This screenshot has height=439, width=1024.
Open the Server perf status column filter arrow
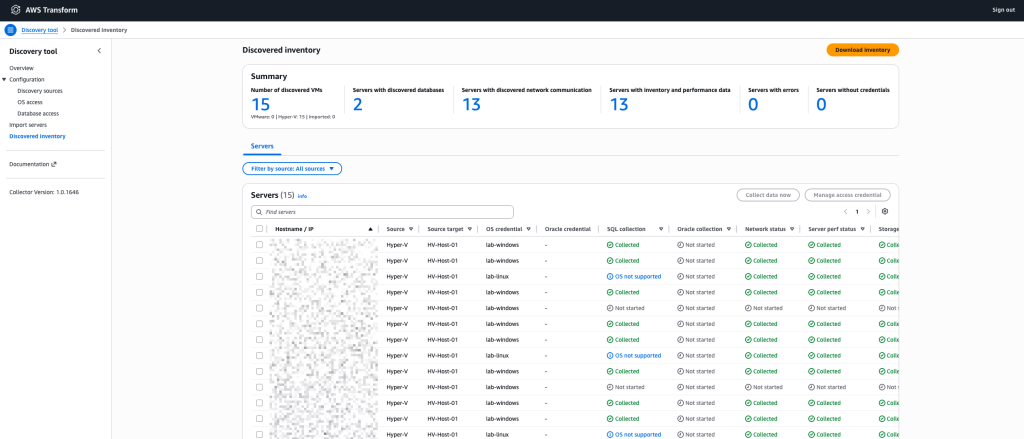863,229
